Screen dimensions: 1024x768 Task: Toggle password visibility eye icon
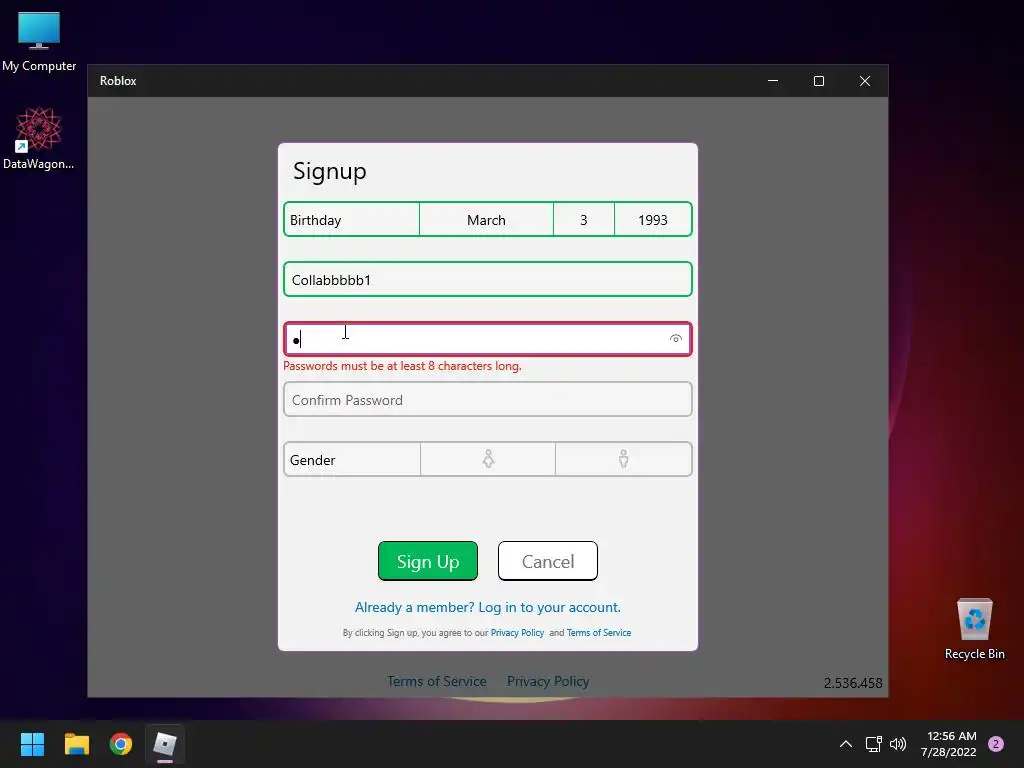tap(676, 338)
